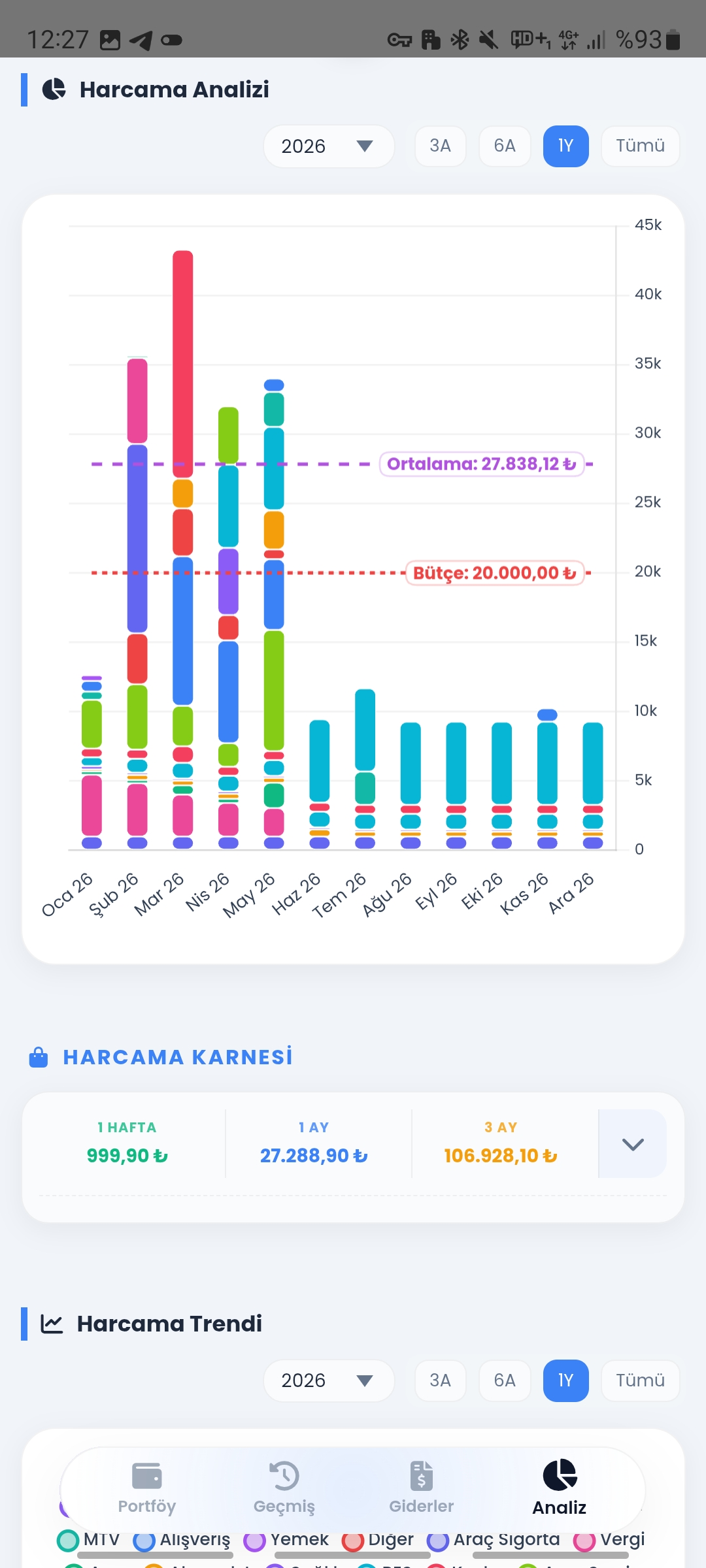Select Tümü range in Harcama Analizi
706x1568 pixels.
tap(641, 146)
